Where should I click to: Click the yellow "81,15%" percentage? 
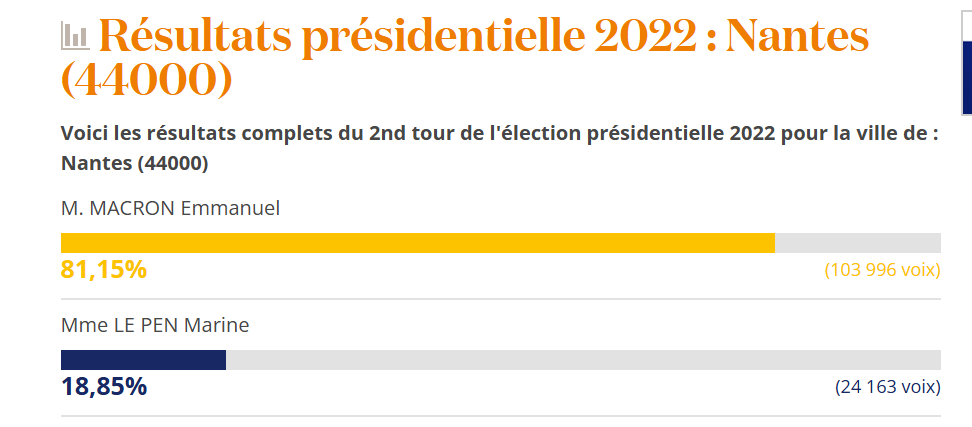[x=104, y=270]
